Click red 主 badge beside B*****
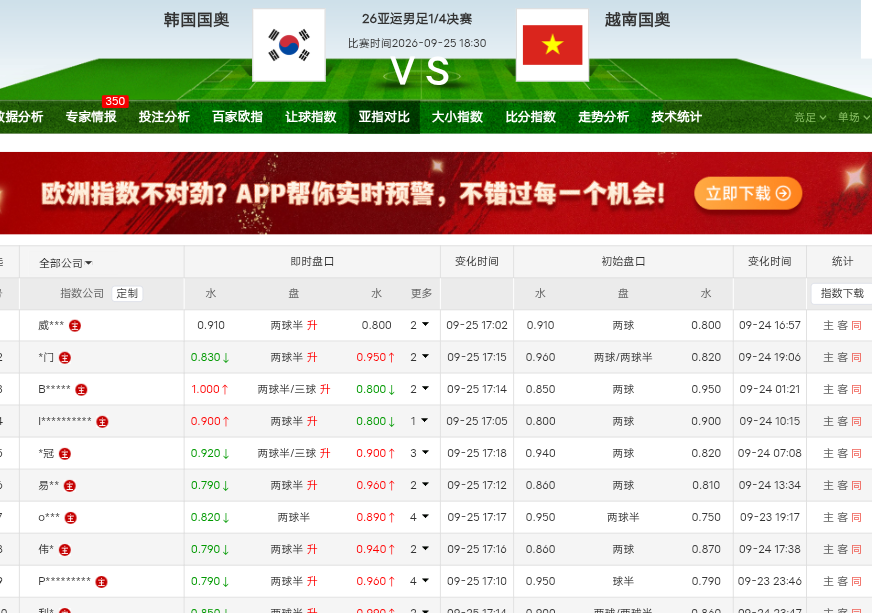Screen dimensions: 872x613 [81, 390]
